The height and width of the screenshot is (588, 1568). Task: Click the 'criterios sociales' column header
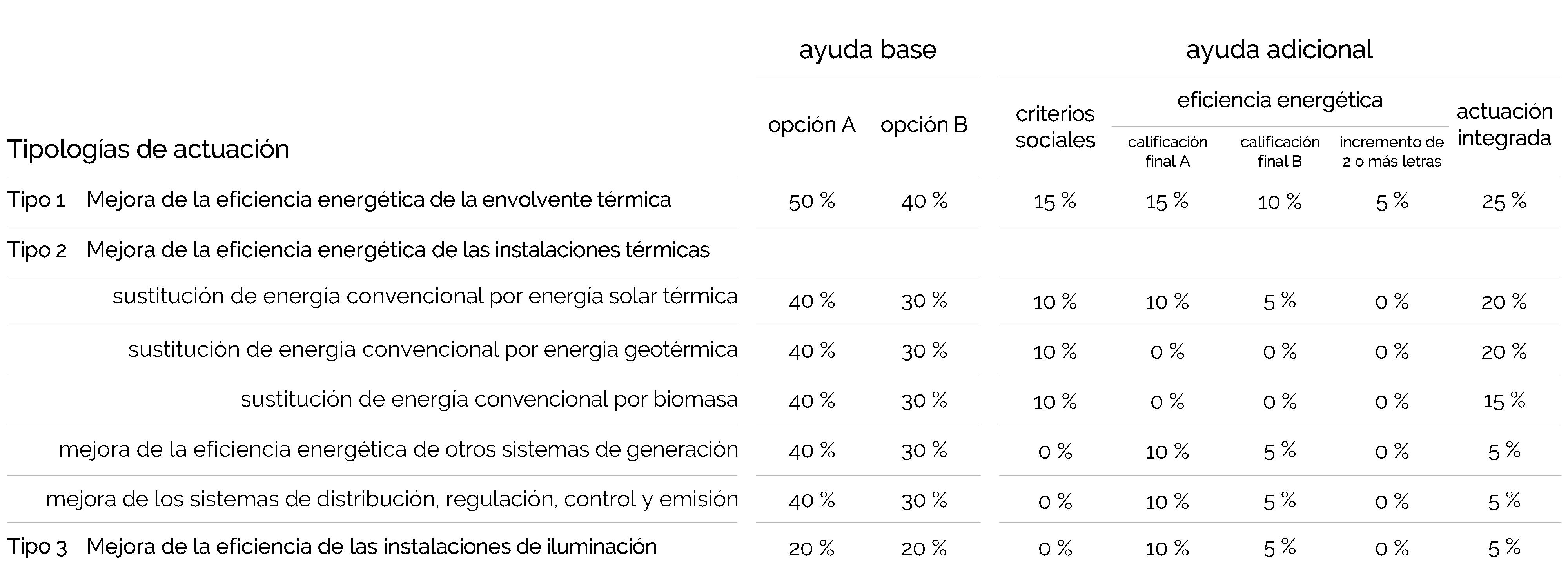coord(1055,127)
